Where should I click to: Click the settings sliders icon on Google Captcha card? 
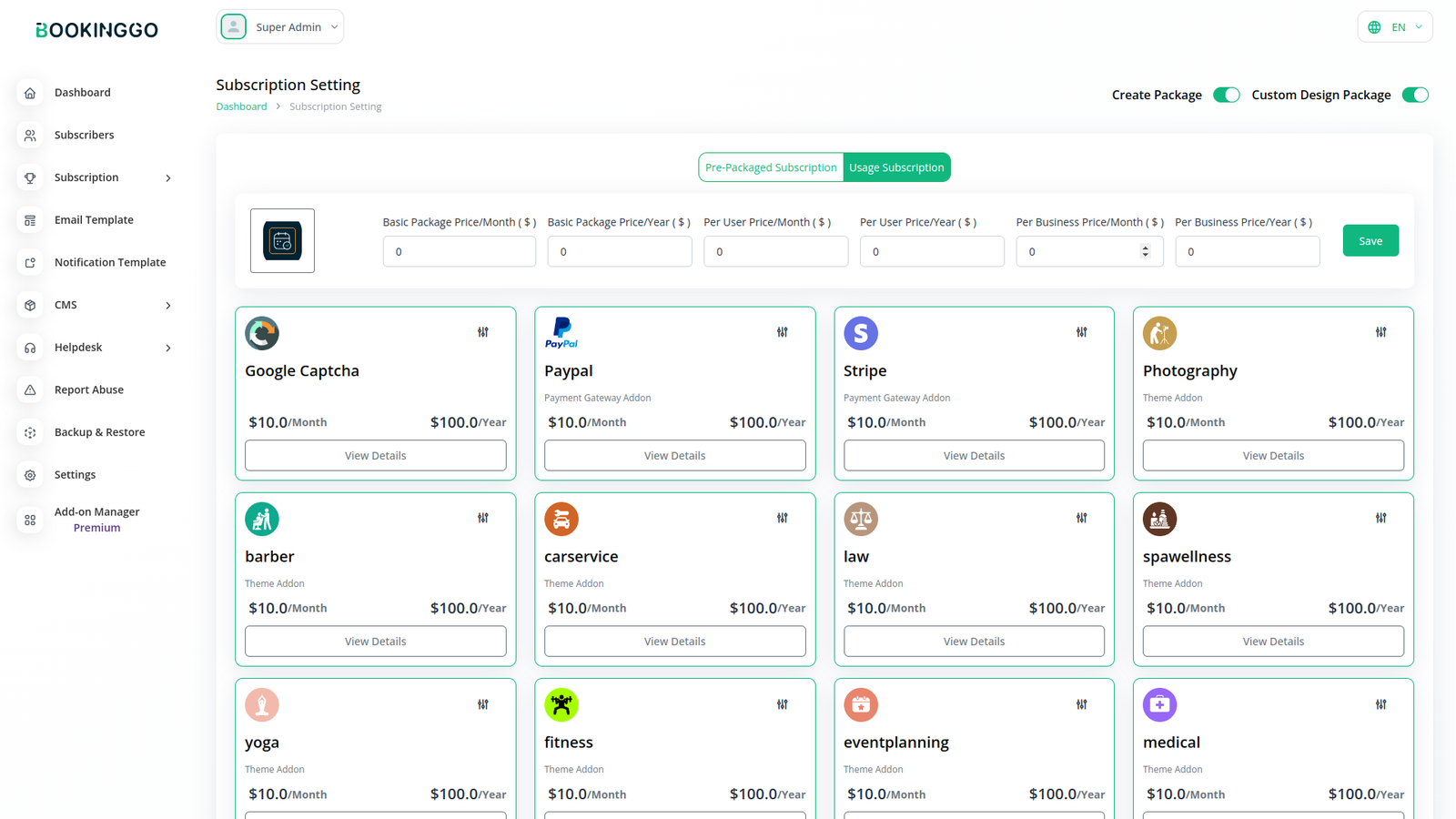(x=483, y=332)
